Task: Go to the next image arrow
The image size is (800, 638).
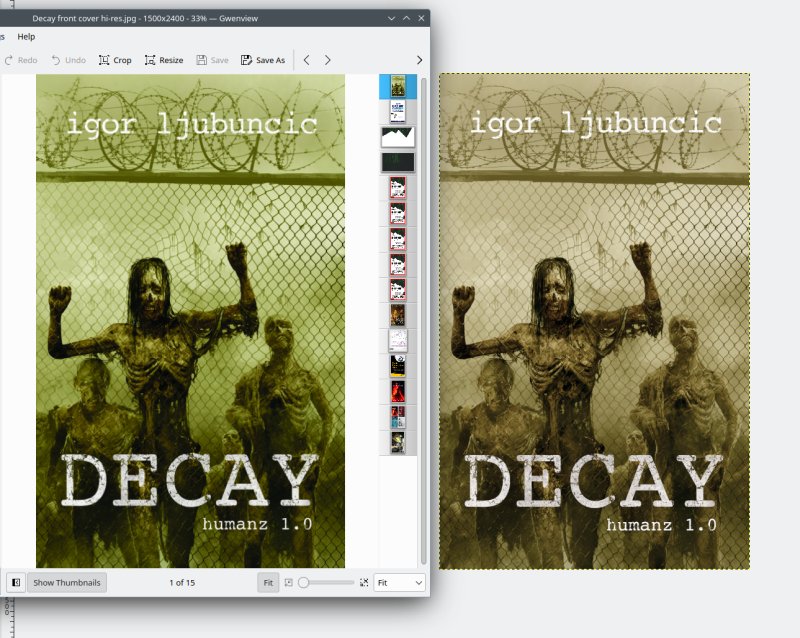Action: click(328, 60)
